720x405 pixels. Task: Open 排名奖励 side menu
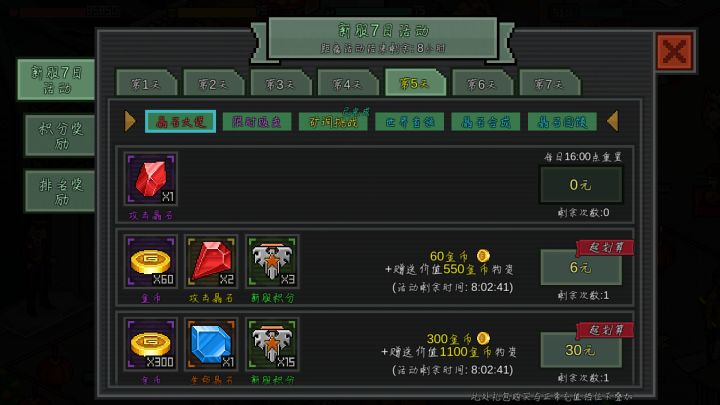click(x=60, y=191)
